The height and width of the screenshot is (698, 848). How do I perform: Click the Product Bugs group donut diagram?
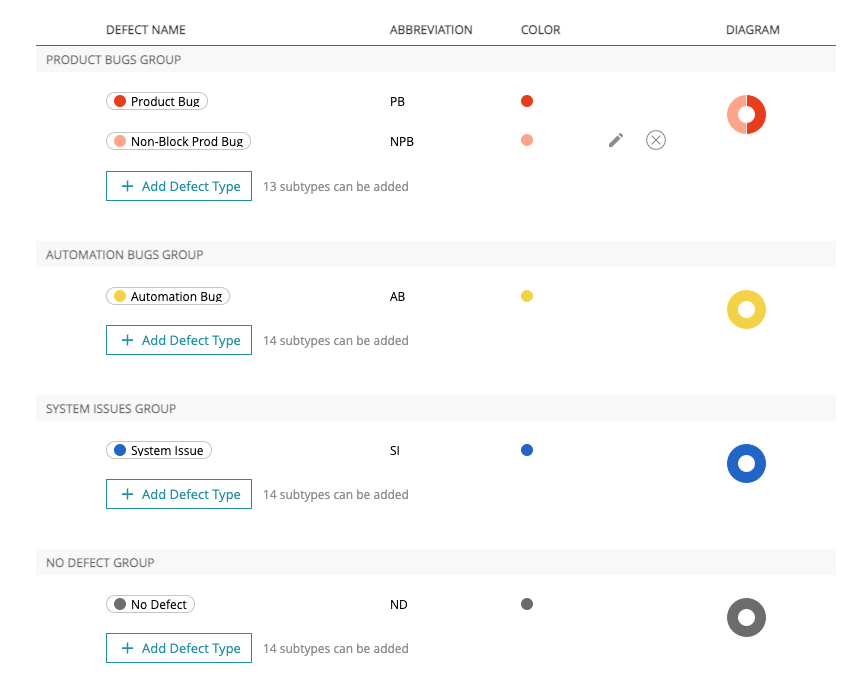click(746, 114)
